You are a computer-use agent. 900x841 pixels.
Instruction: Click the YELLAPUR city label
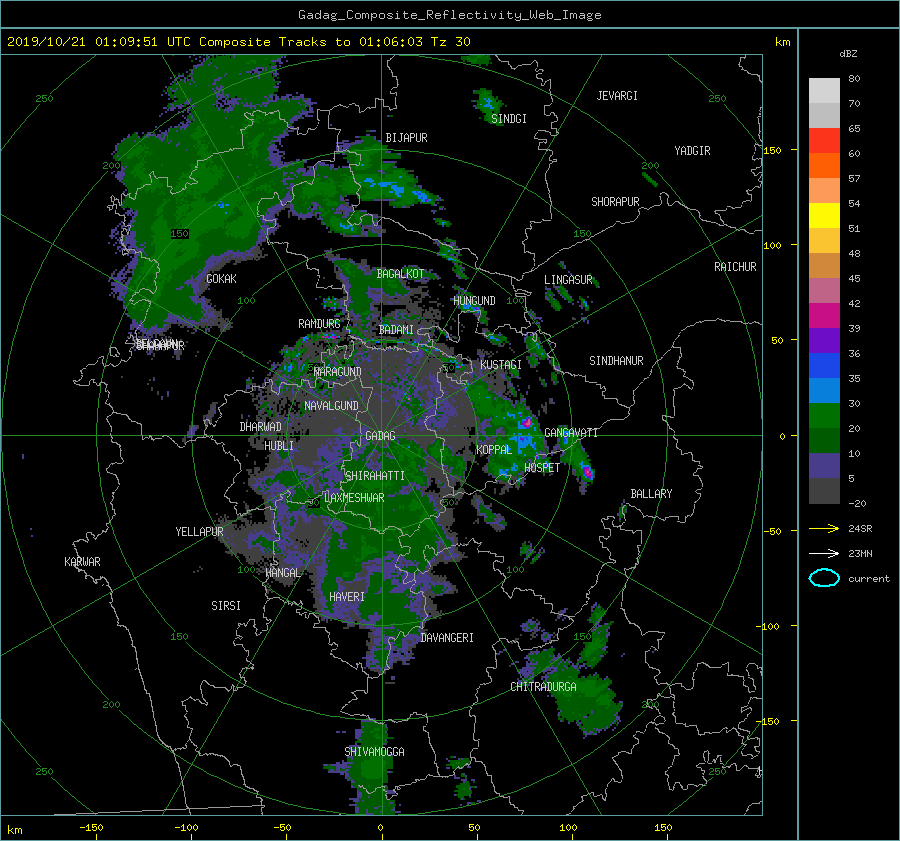coord(199,532)
